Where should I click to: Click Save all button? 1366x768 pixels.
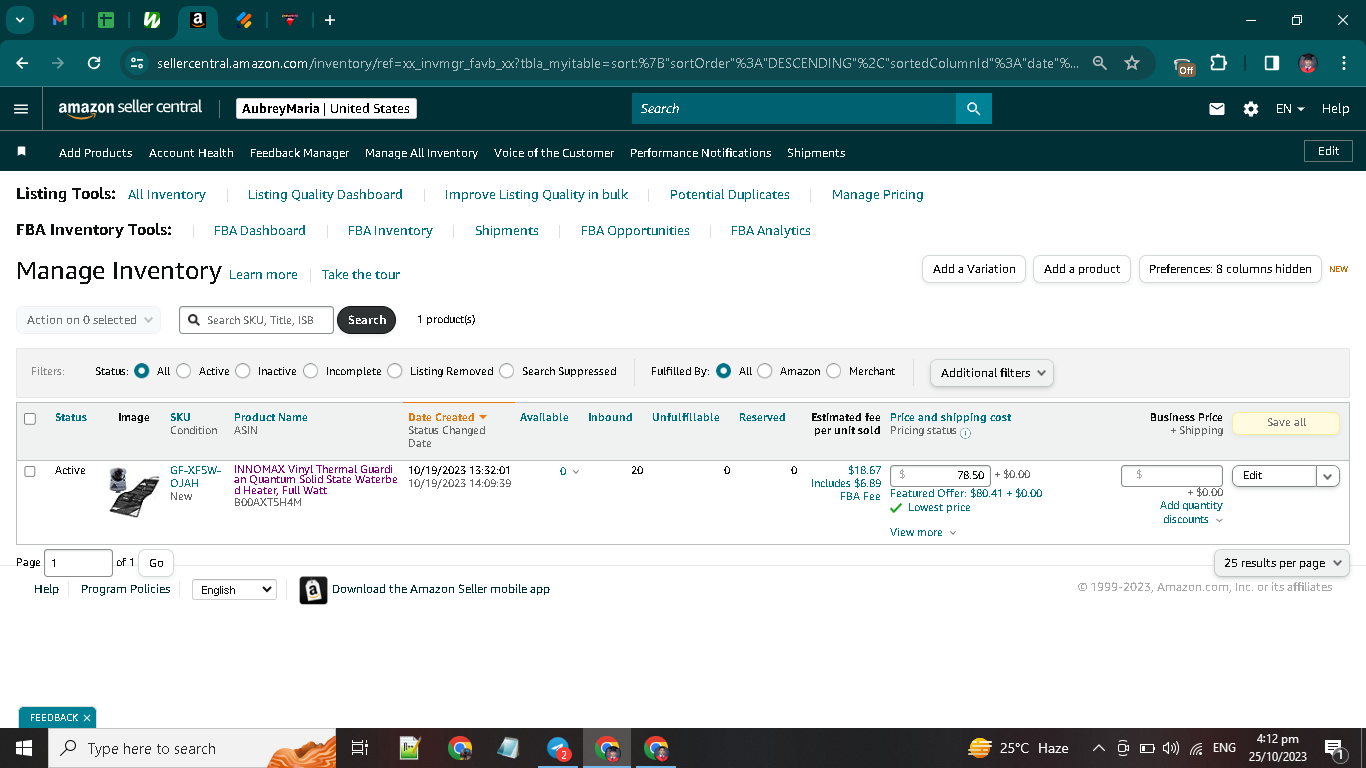[1286, 422]
